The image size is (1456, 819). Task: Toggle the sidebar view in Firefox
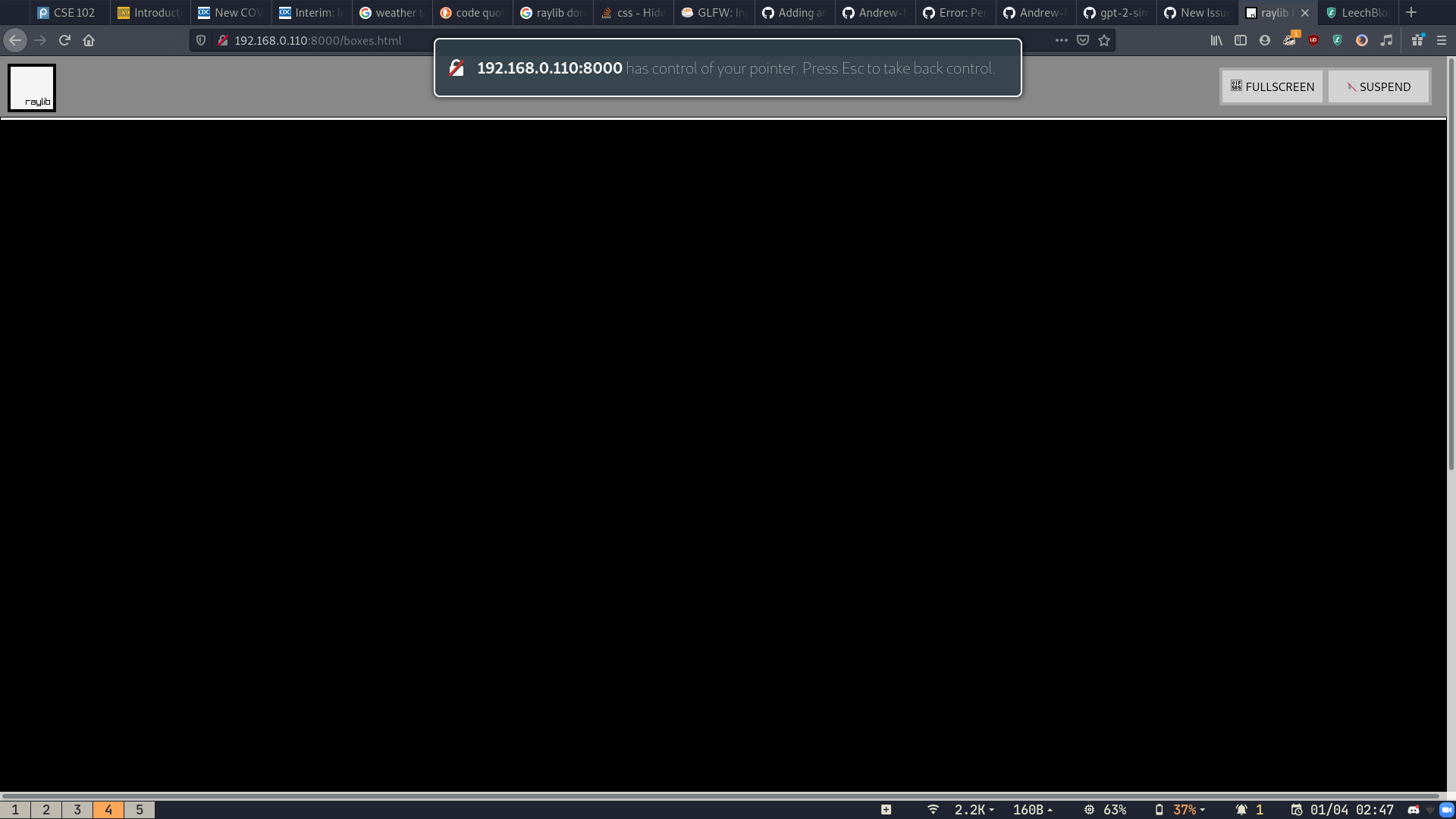(x=1241, y=40)
